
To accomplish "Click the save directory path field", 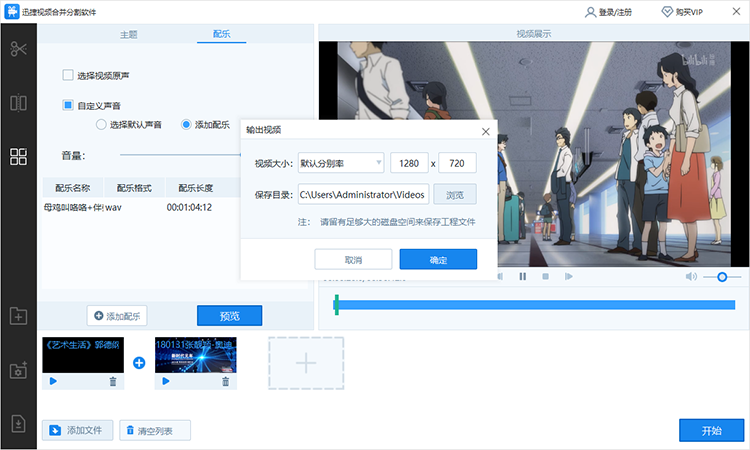I will pyautogui.click(x=363, y=195).
